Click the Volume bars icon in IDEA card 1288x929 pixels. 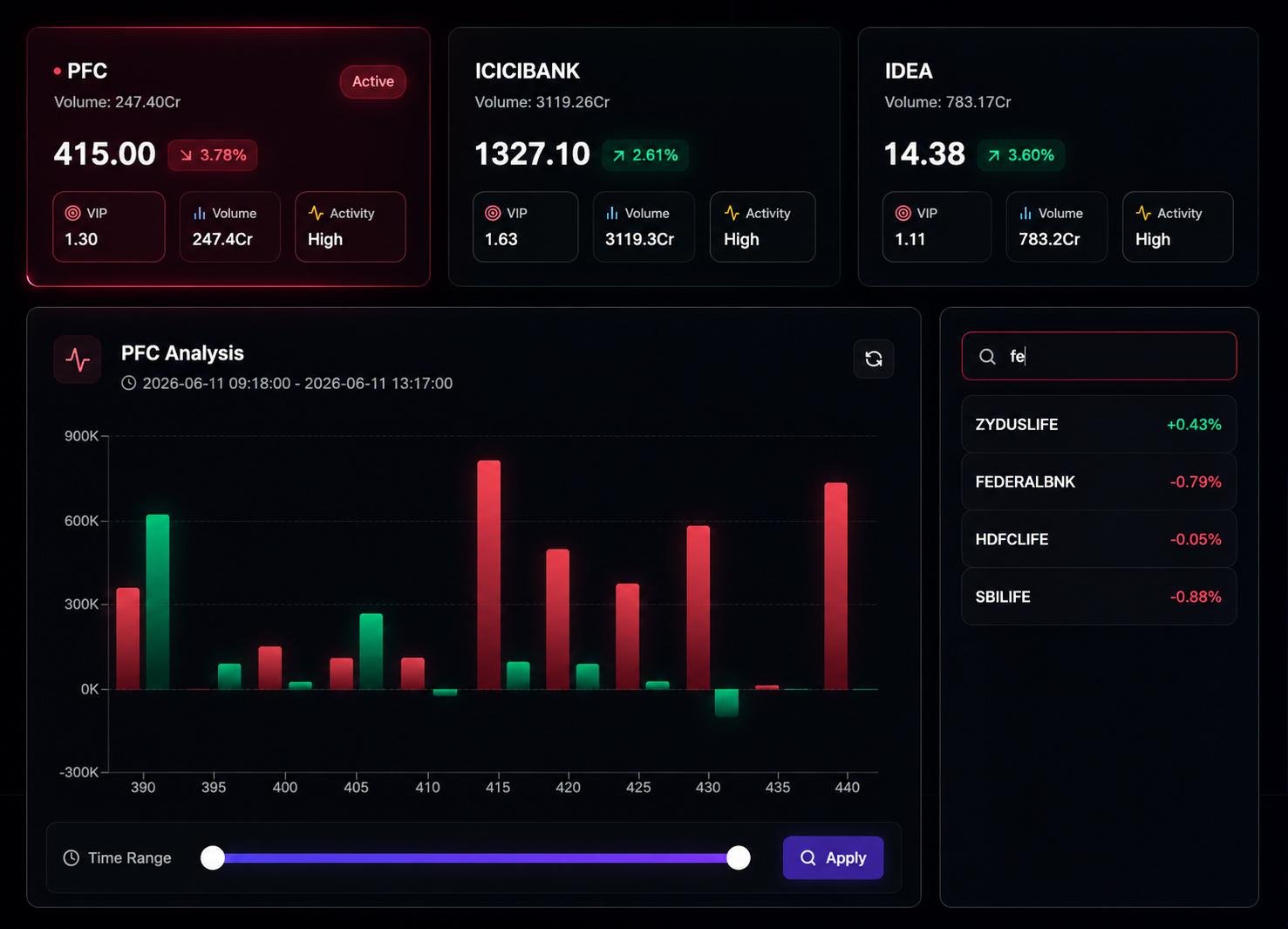coord(1026,213)
